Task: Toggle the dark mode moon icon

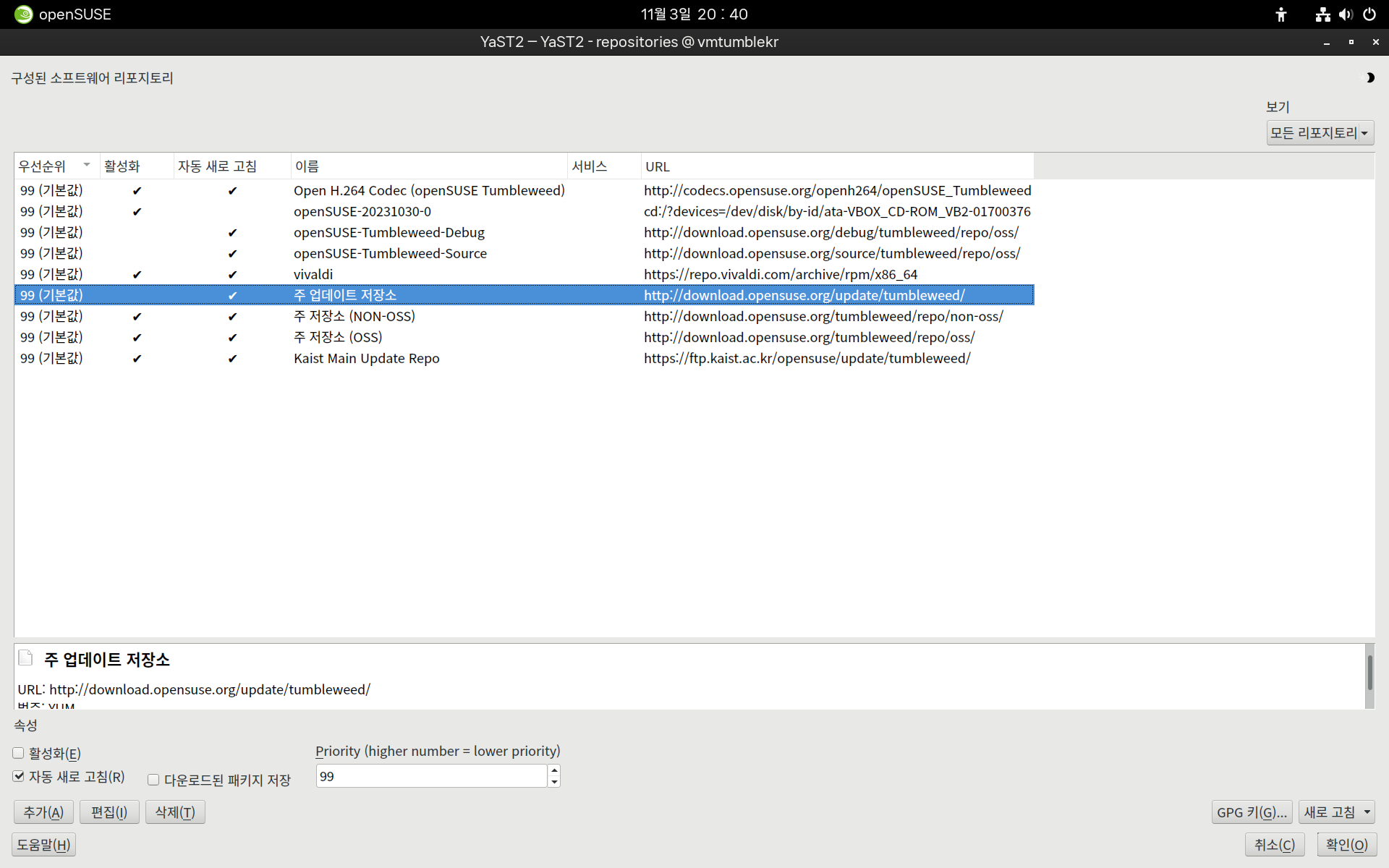Action: tap(1369, 77)
